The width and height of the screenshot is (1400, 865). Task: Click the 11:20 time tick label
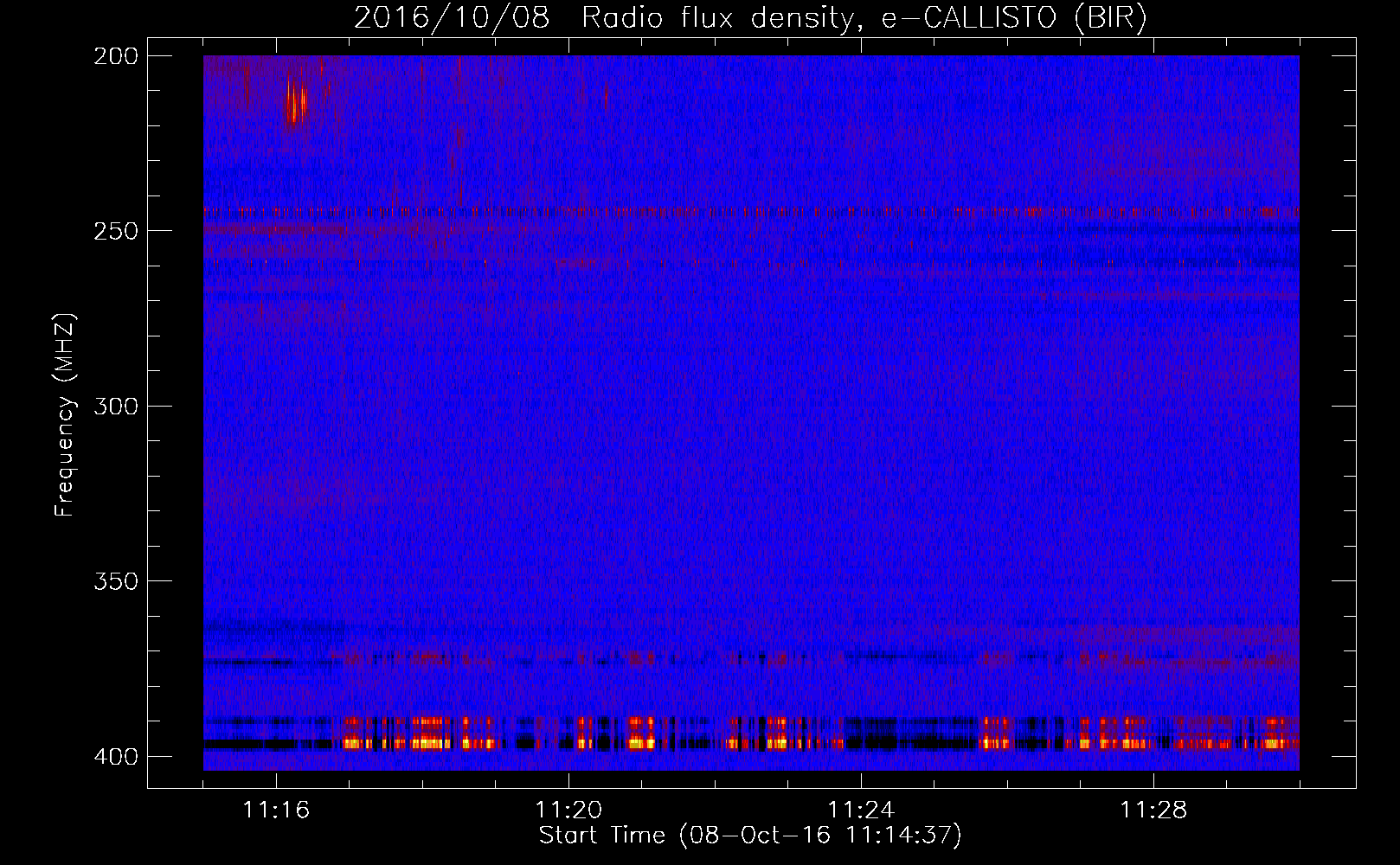tap(568, 811)
